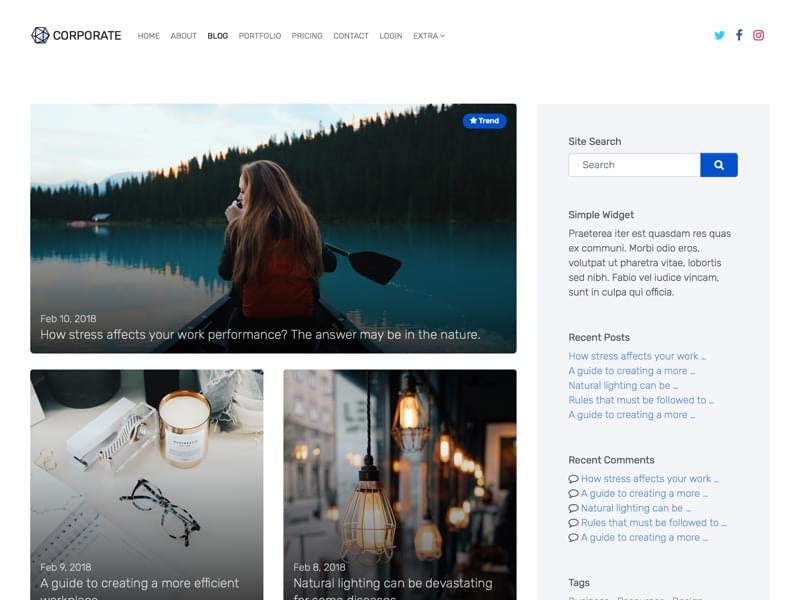Open Recent Posts link 'Natural lighting can be'
The image size is (800, 600).
point(623,386)
